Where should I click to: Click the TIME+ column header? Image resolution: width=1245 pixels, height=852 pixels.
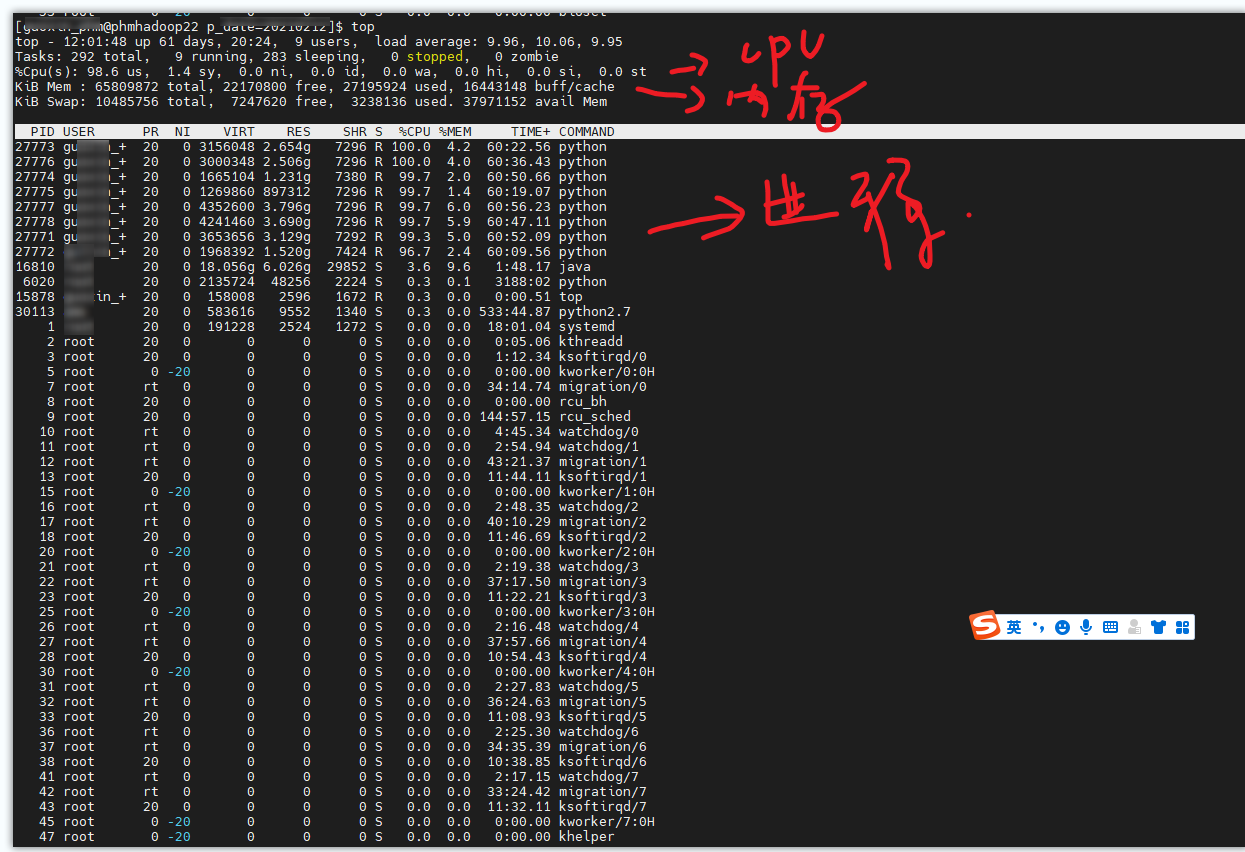click(531, 132)
